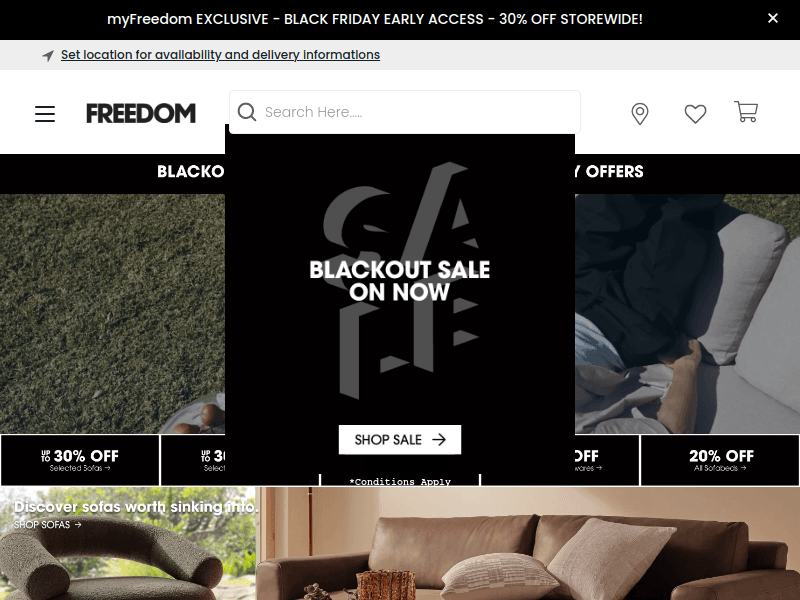The width and height of the screenshot is (800, 600).
Task: Click the Conditions Apply text
Action: [x=400, y=481]
